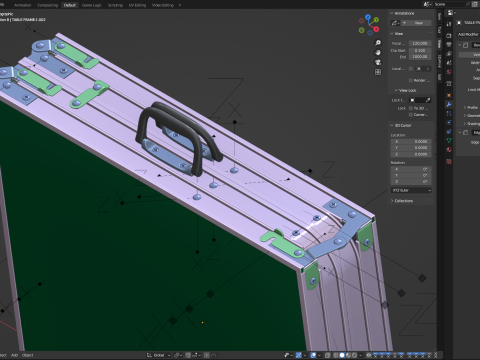The image size is (480, 360).
Task: Toggle X-ray mode in viewport header
Action: 328,355
